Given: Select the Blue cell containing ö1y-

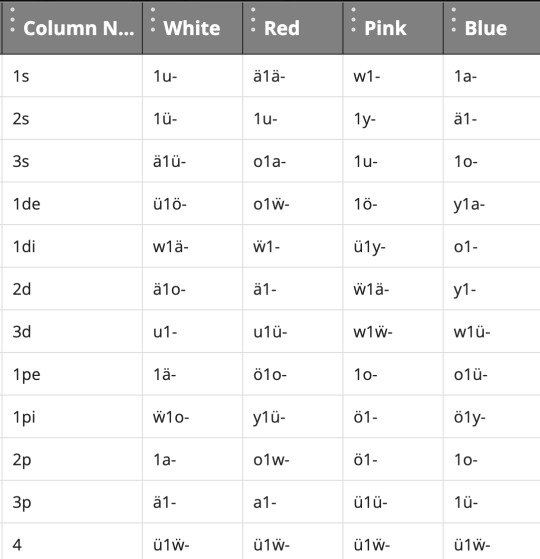Looking at the screenshot, I should (492, 417).
